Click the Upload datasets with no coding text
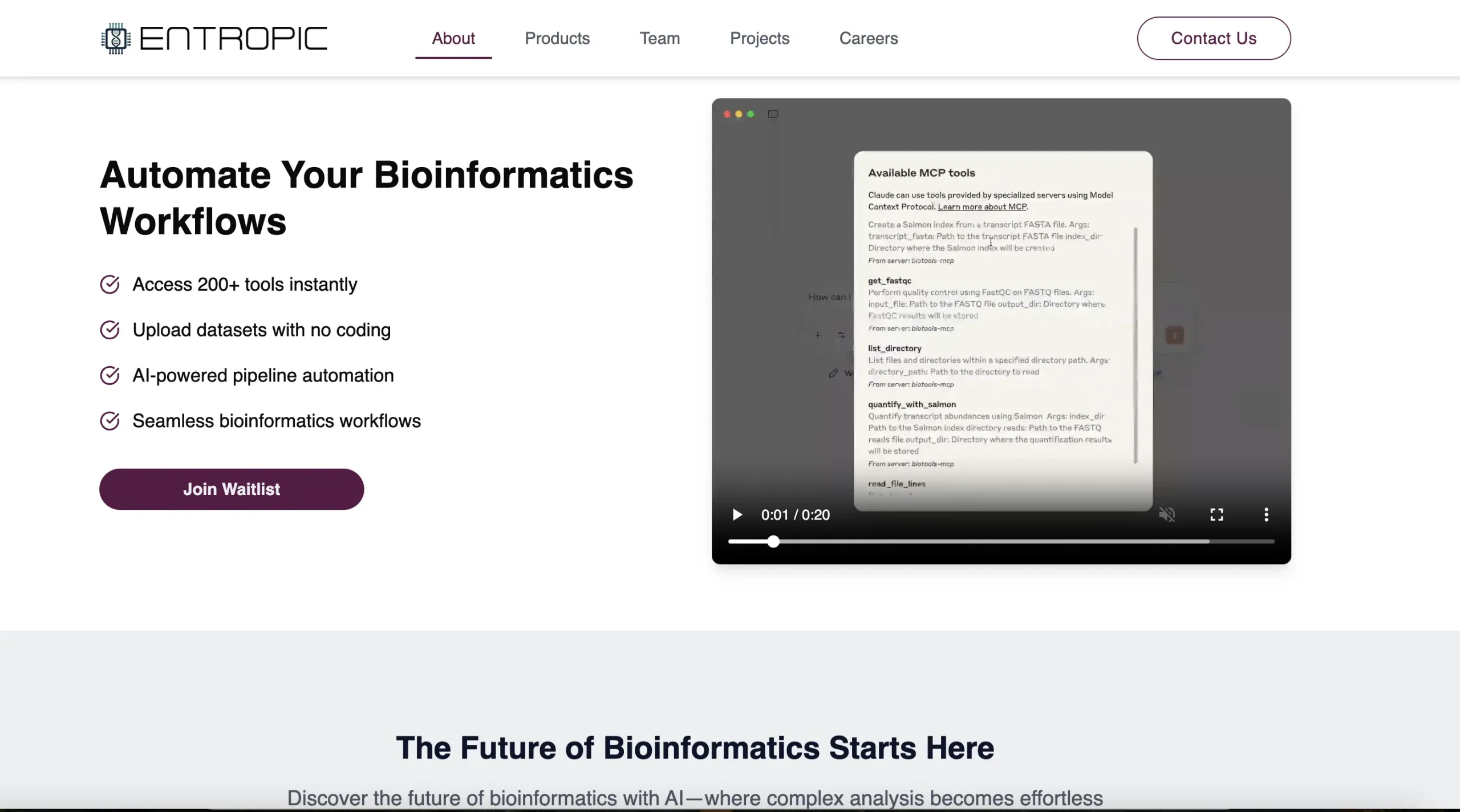Screen dimensions: 1460x812 tap(262, 330)
